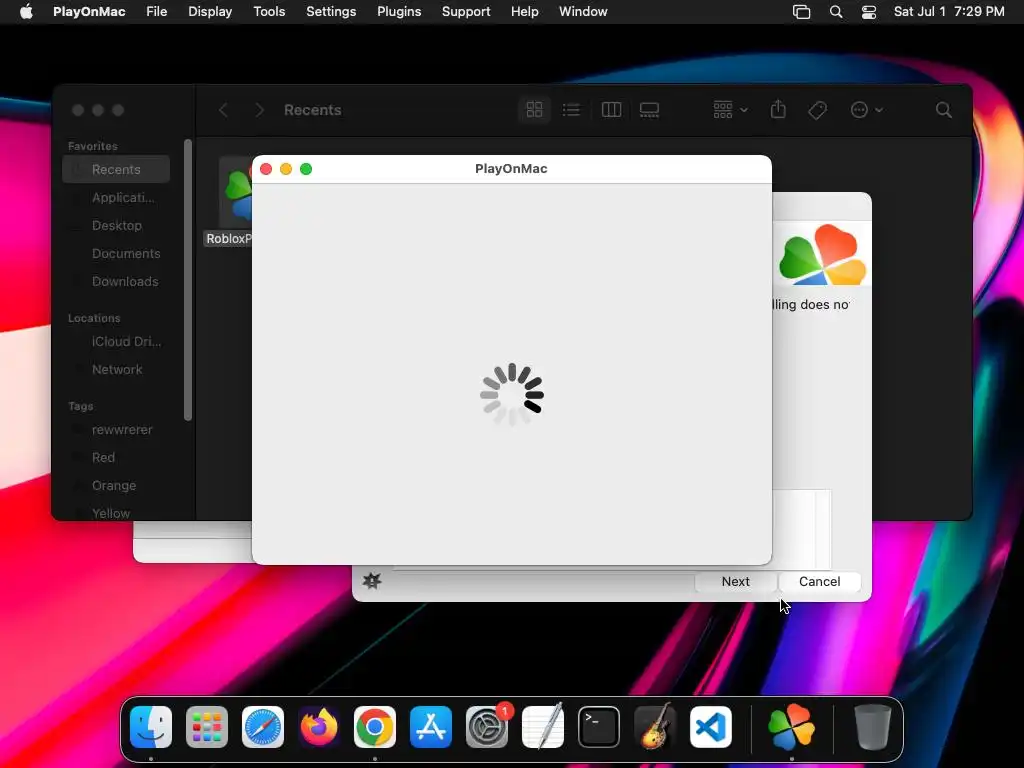This screenshot has height=768, width=1024.
Task: Click the Finder search icon
Action: pos(943,110)
